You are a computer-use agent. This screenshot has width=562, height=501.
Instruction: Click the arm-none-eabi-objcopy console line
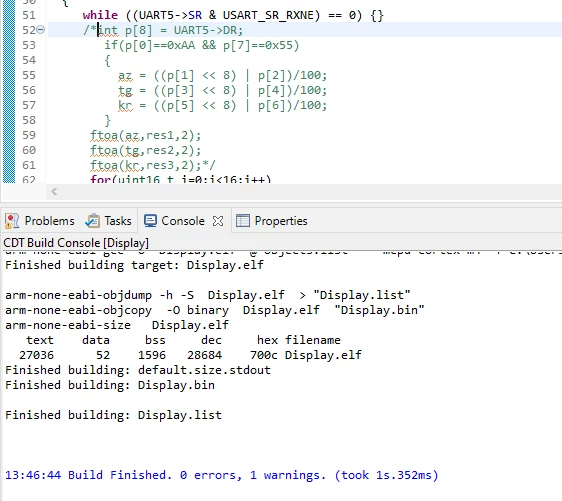[x=215, y=310]
